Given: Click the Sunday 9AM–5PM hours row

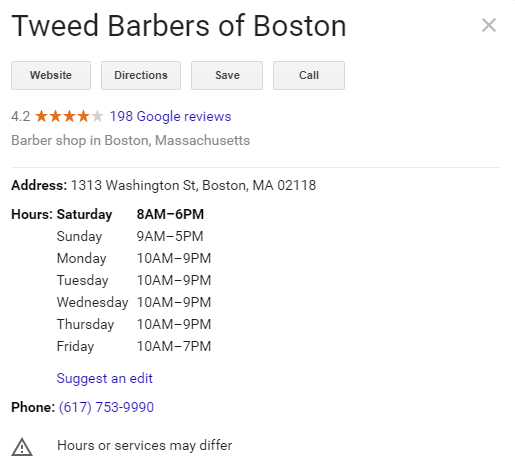Looking at the screenshot, I should coord(130,236).
